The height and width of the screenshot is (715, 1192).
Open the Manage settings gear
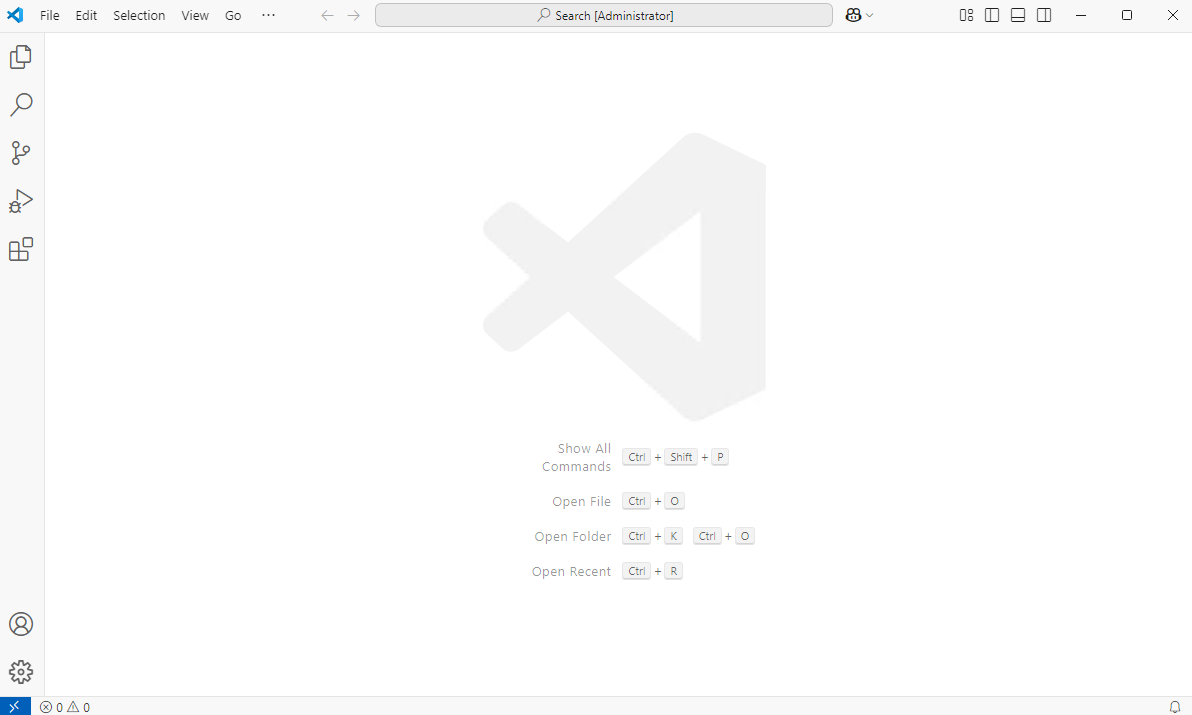[x=21, y=672]
